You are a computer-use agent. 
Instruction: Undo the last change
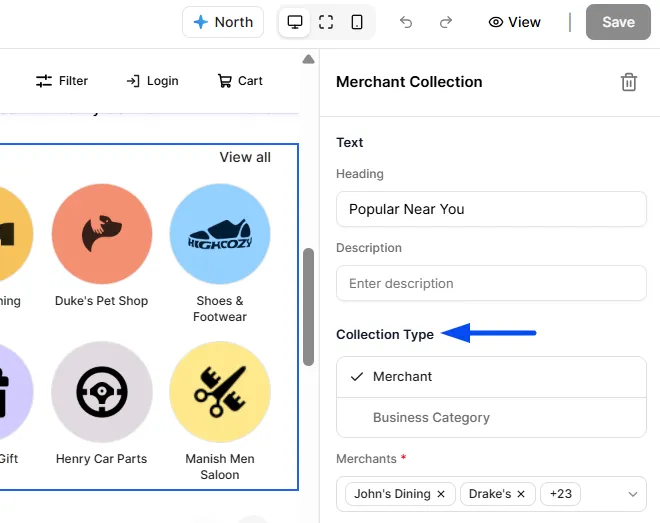[x=406, y=22]
